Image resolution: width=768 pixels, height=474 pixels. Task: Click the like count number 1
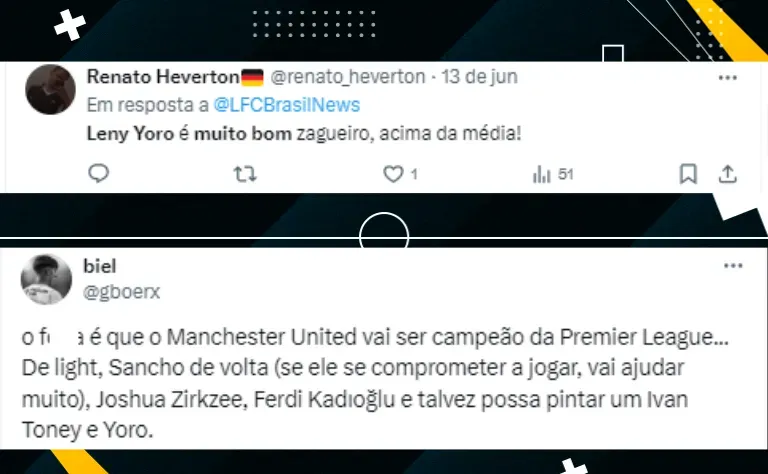pyautogui.click(x=414, y=174)
